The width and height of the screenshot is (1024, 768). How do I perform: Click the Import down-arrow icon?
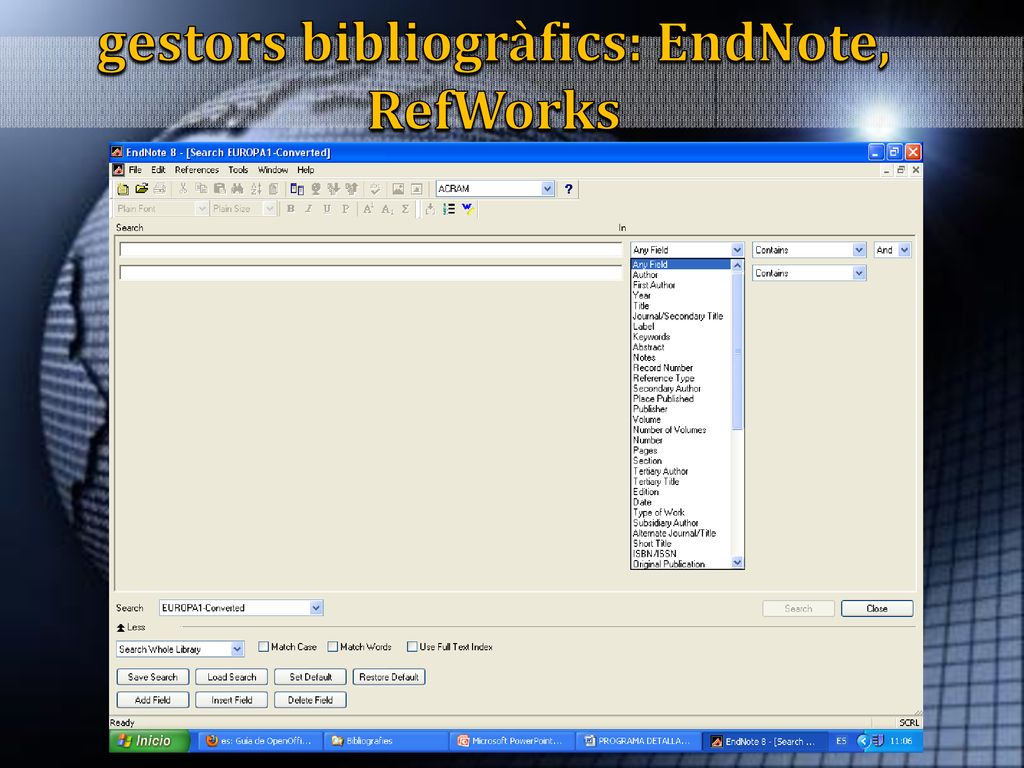pyautogui.click(x=333, y=189)
